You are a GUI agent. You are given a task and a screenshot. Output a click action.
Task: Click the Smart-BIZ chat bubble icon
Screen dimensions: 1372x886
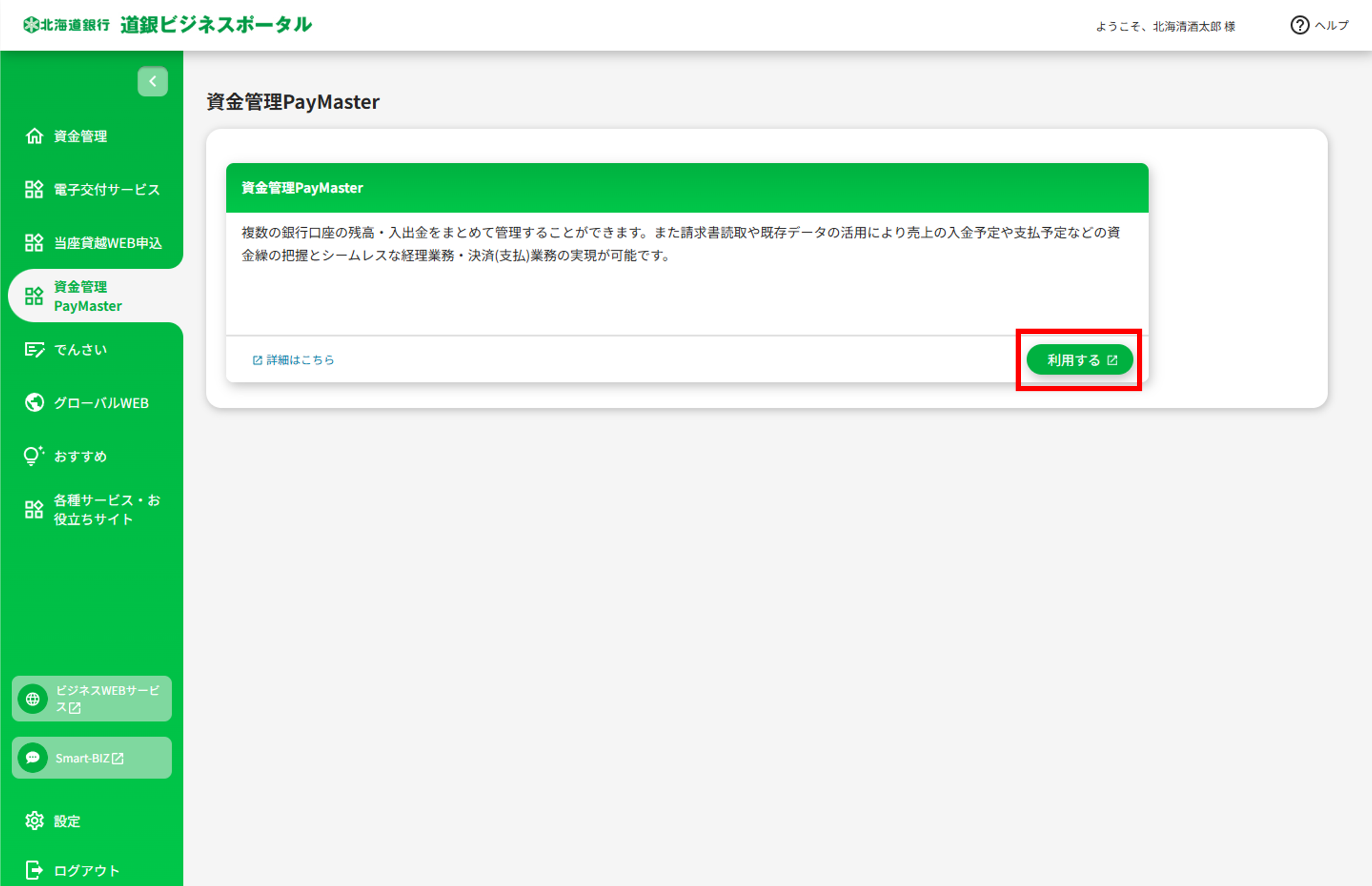(33, 758)
